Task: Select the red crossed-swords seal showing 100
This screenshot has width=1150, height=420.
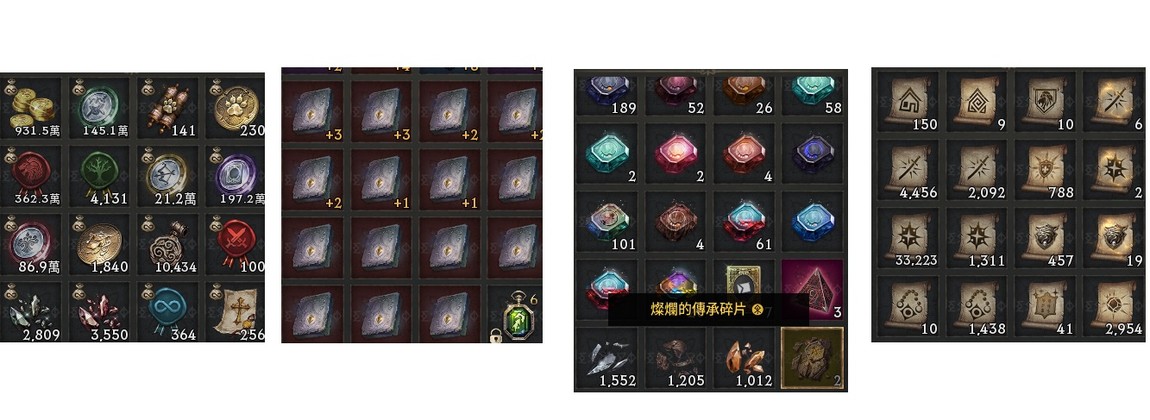Action: (x=236, y=243)
